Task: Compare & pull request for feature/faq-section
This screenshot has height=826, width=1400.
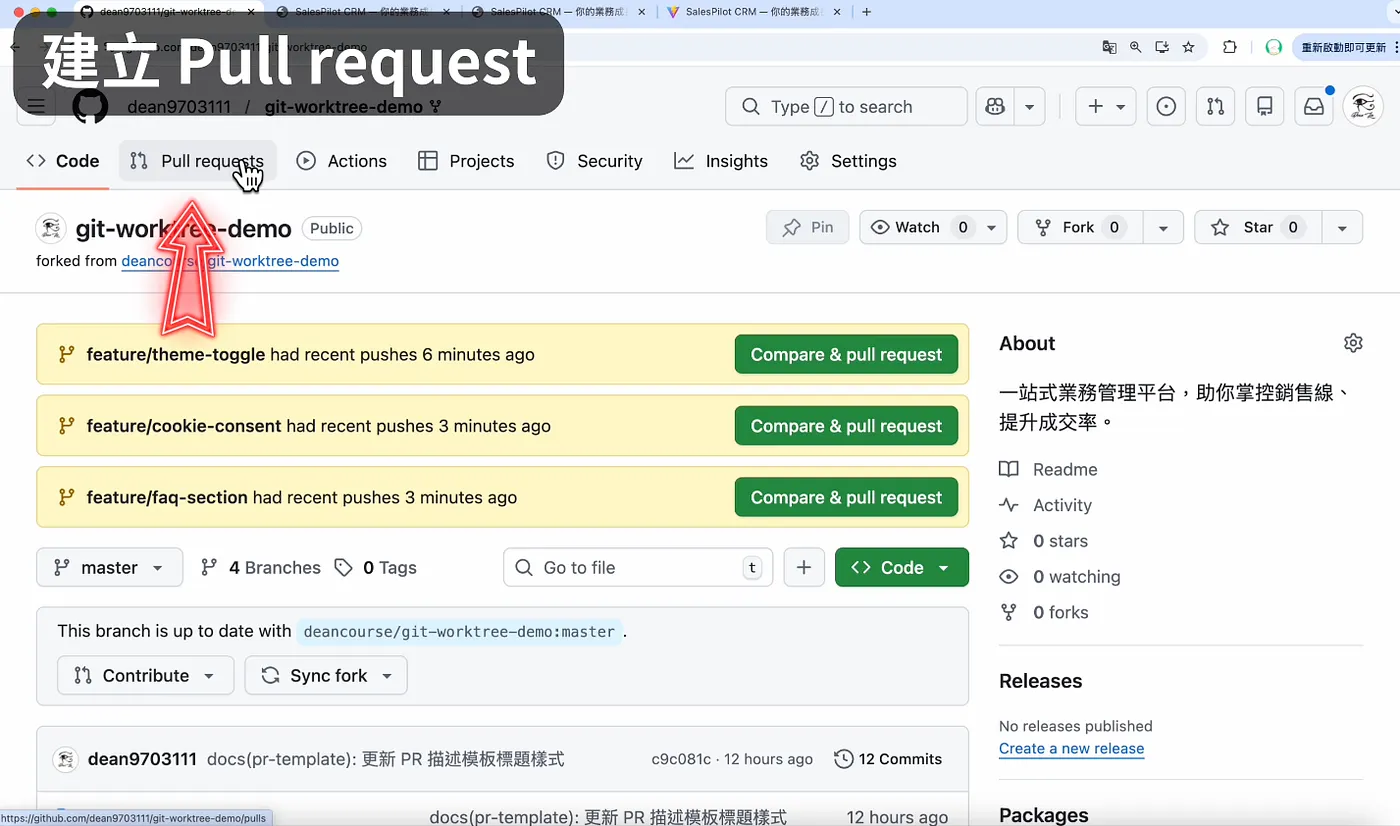Action: tap(846, 497)
